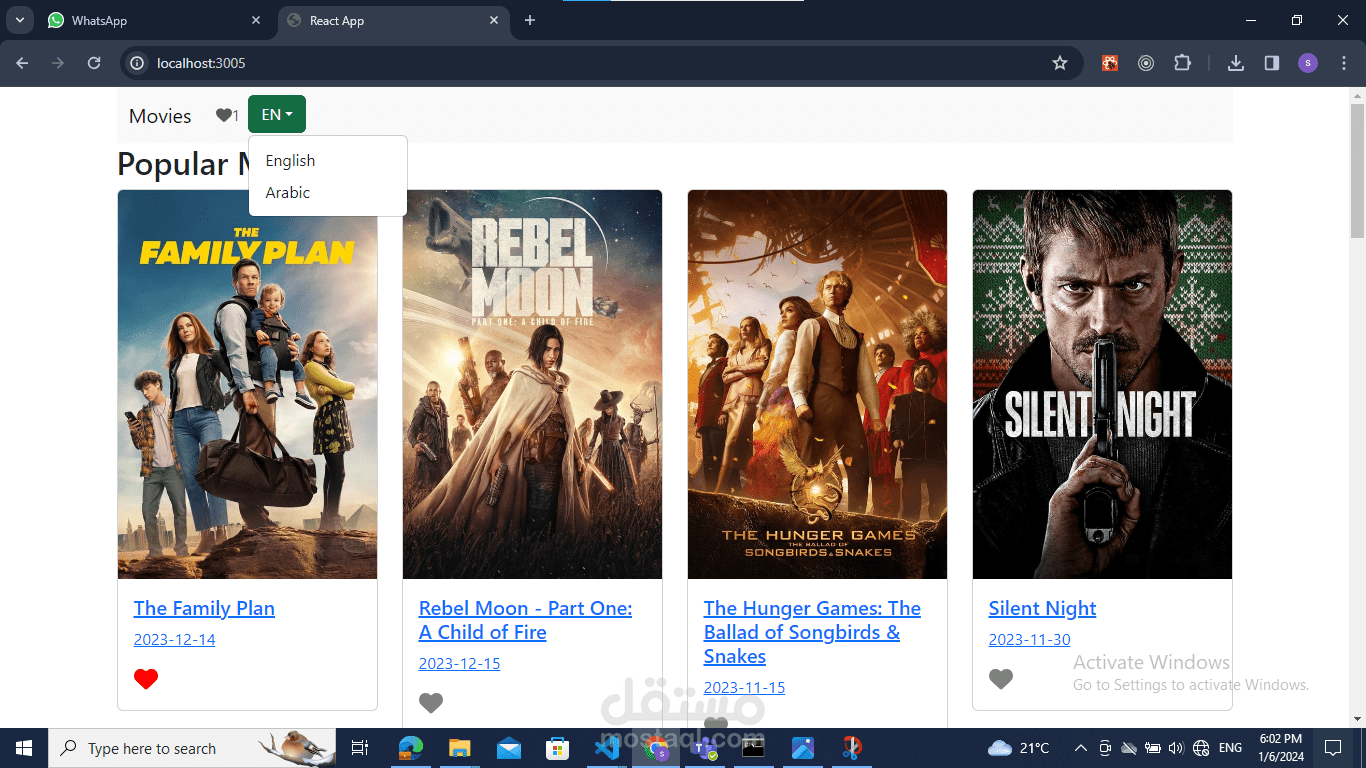Click the circular target extension icon
The width and height of the screenshot is (1366, 768).
[1146, 63]
